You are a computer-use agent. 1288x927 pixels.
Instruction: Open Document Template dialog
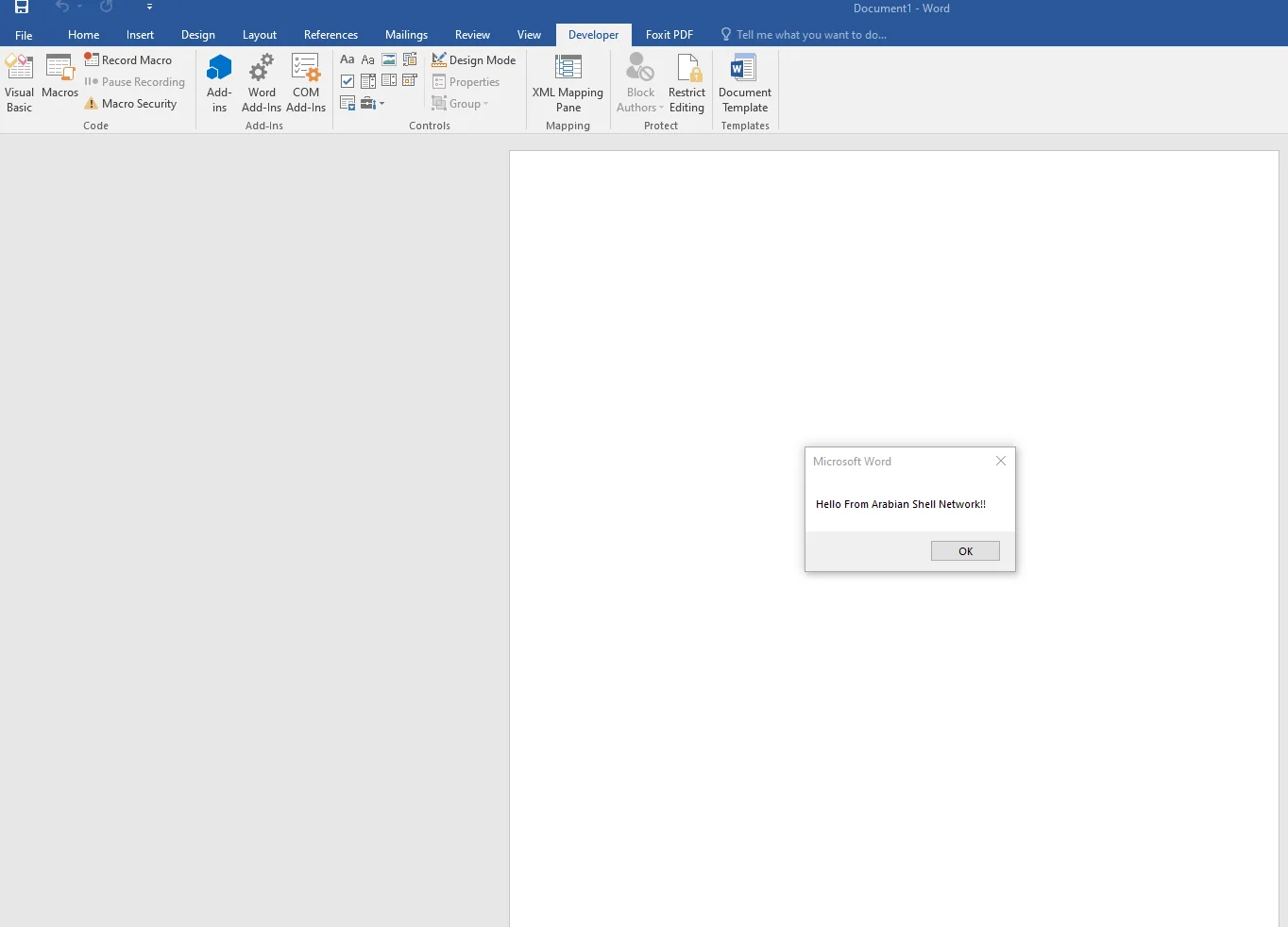745,83
